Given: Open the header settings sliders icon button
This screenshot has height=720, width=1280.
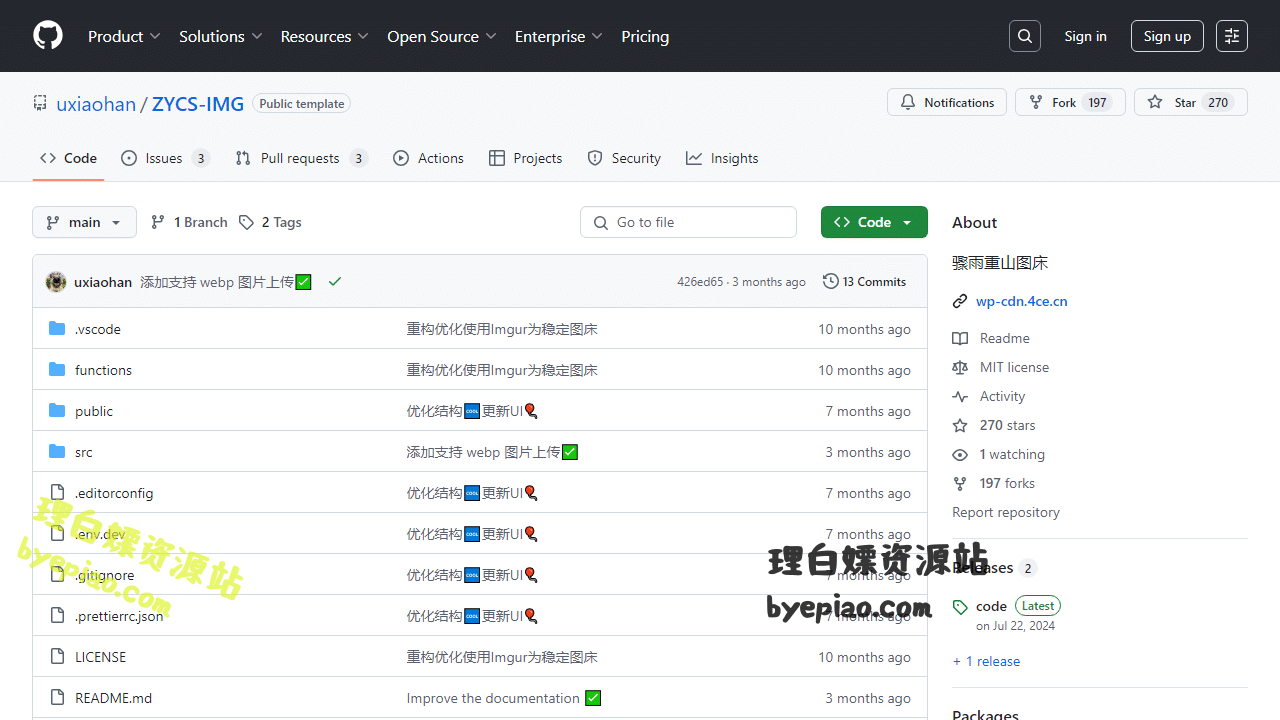Looking at the screenshot, I should [1232, 36].
